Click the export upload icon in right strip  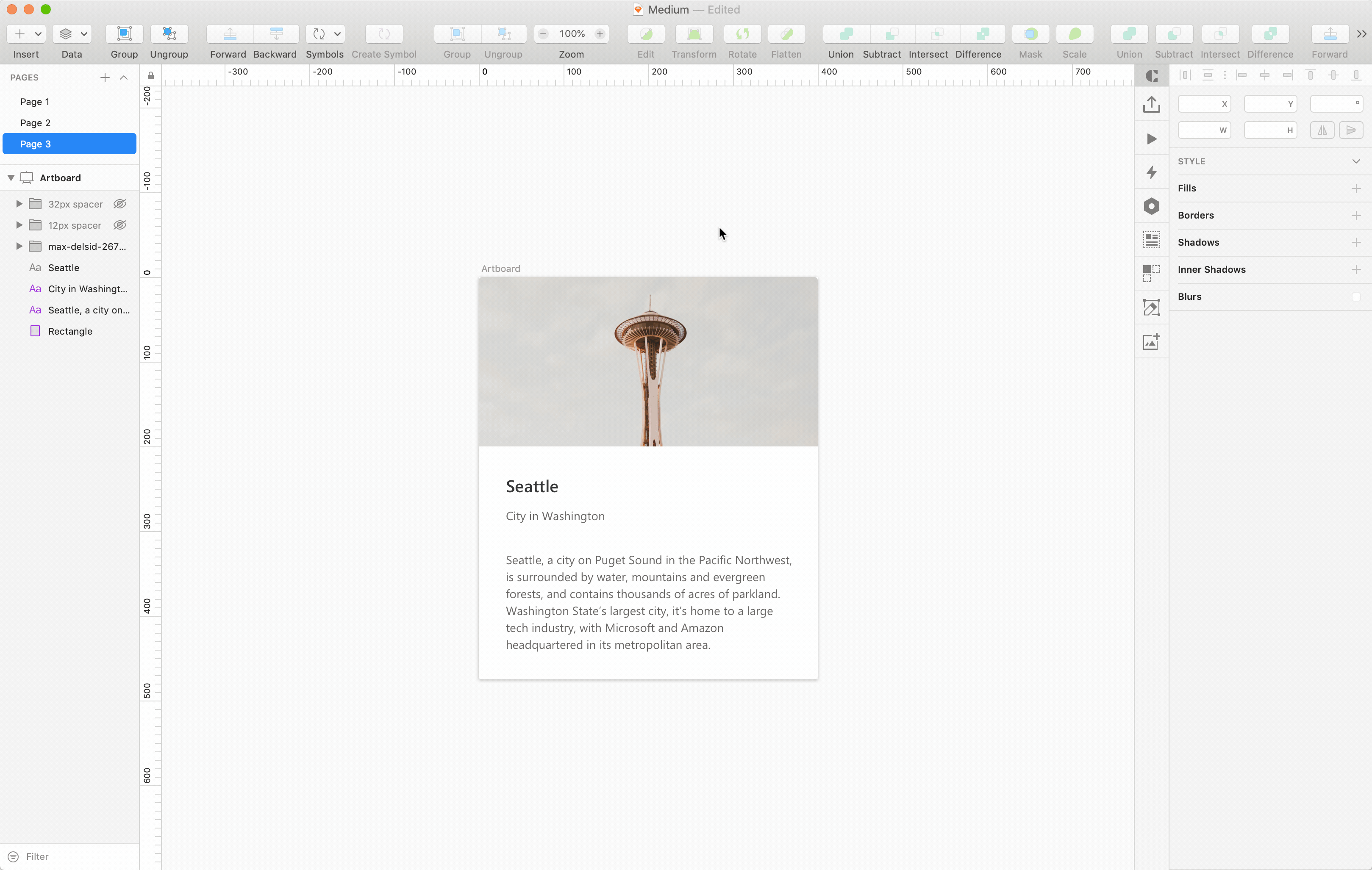[x=1151, y=104]
